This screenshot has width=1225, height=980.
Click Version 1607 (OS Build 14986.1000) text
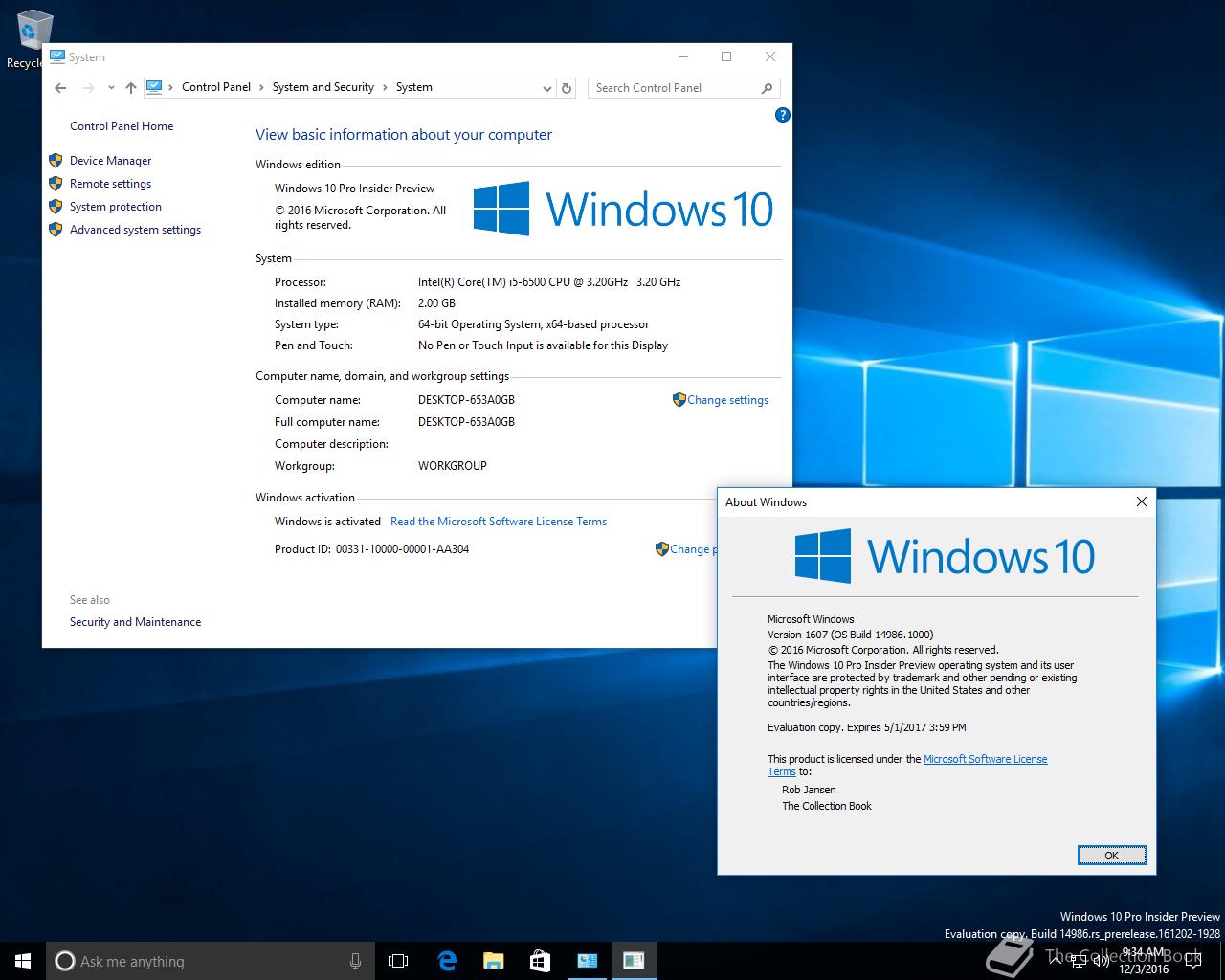(850, 635)
